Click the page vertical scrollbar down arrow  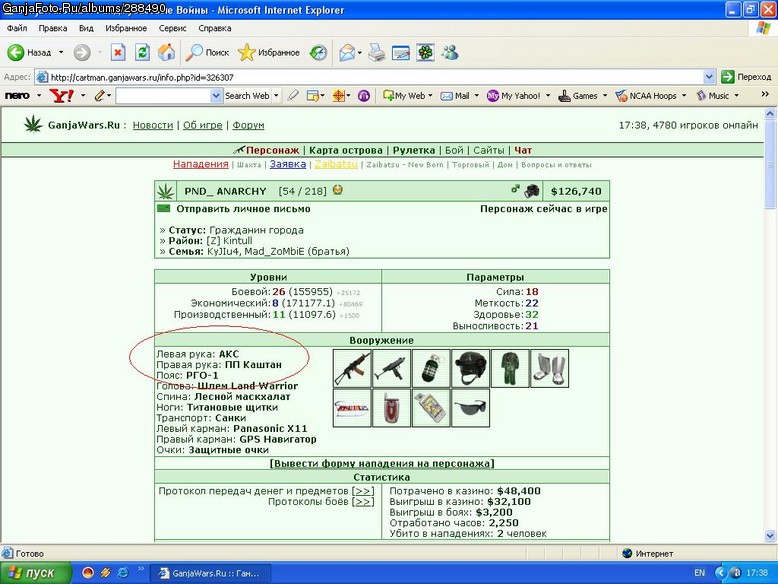click(770, 535)
